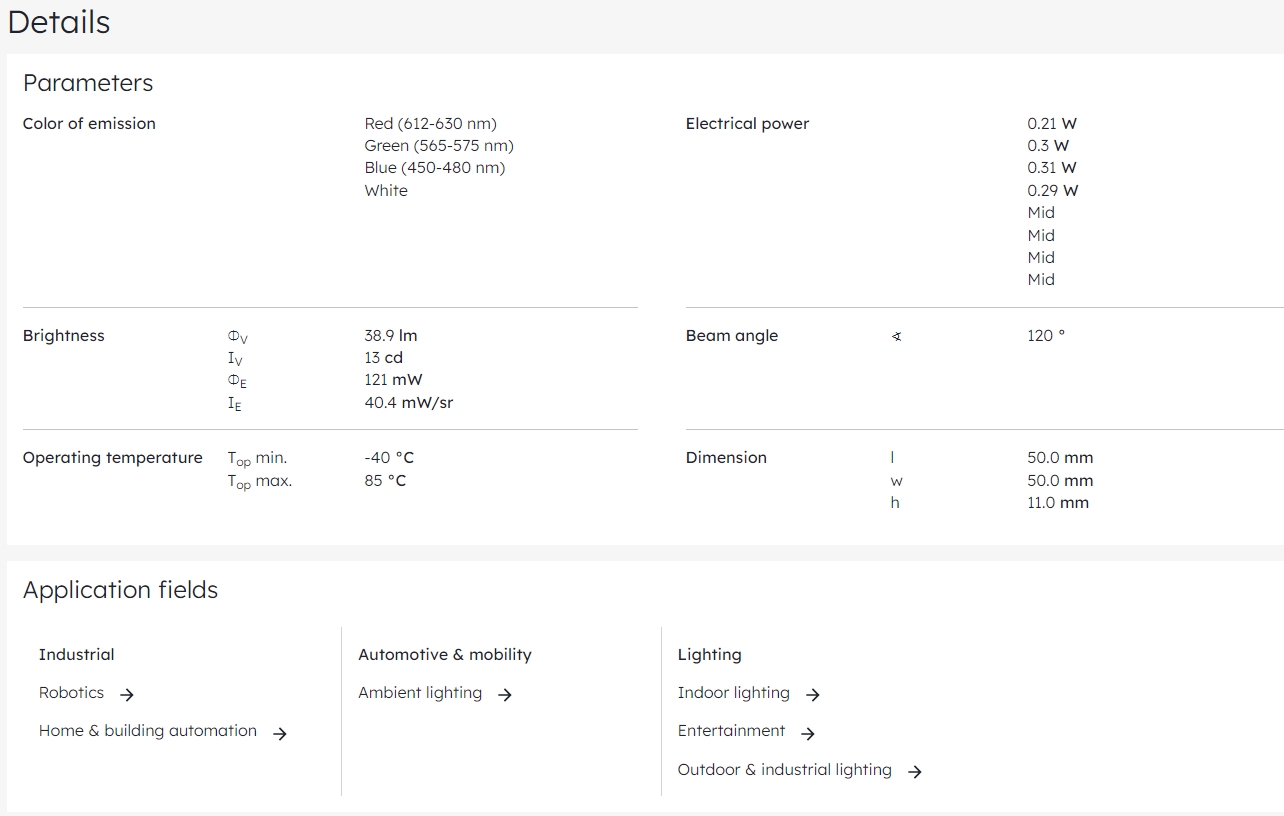Open the Robotics application link
Image resolution: width=1284 pixels, height=816 pixels.
(x=71, y=693)
